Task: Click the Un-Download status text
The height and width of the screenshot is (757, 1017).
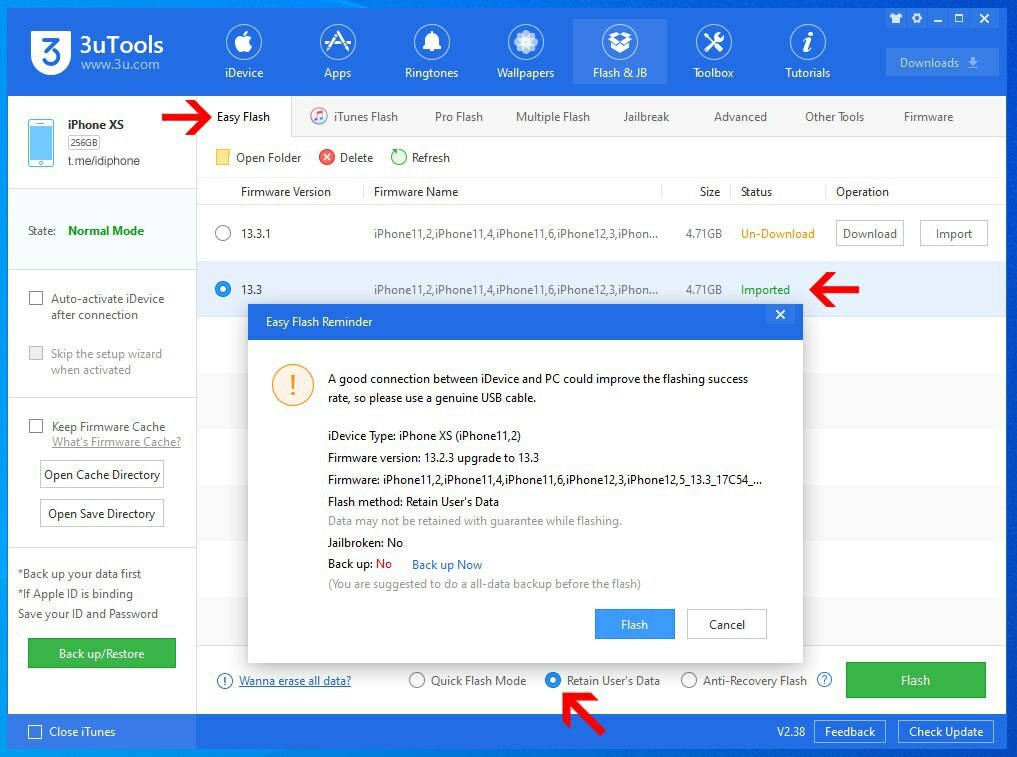Action: point(777,234)
